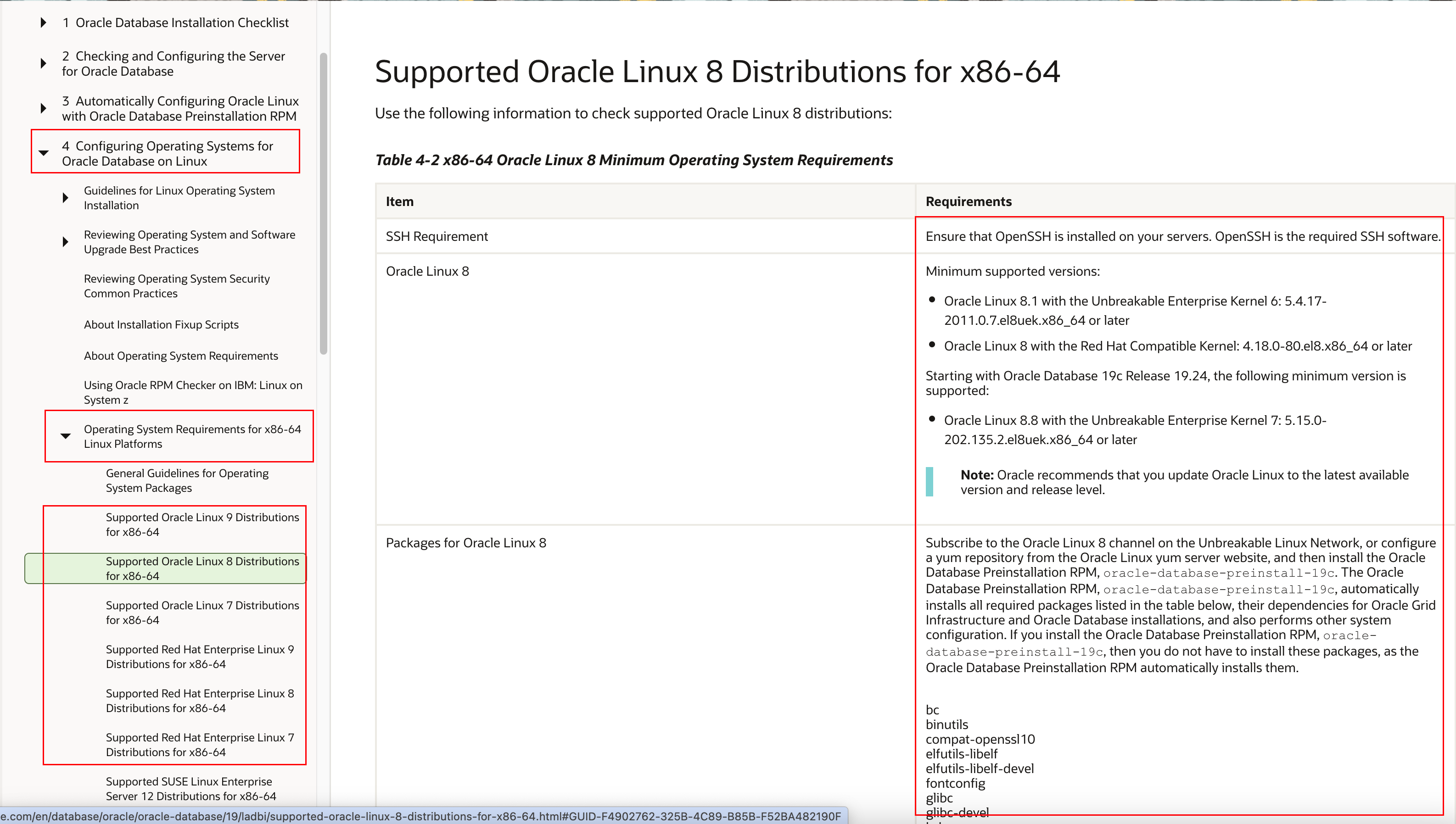
Task: Open About Operating System Requirements topic
Action: pyautogui.click(x=180, y=356)
